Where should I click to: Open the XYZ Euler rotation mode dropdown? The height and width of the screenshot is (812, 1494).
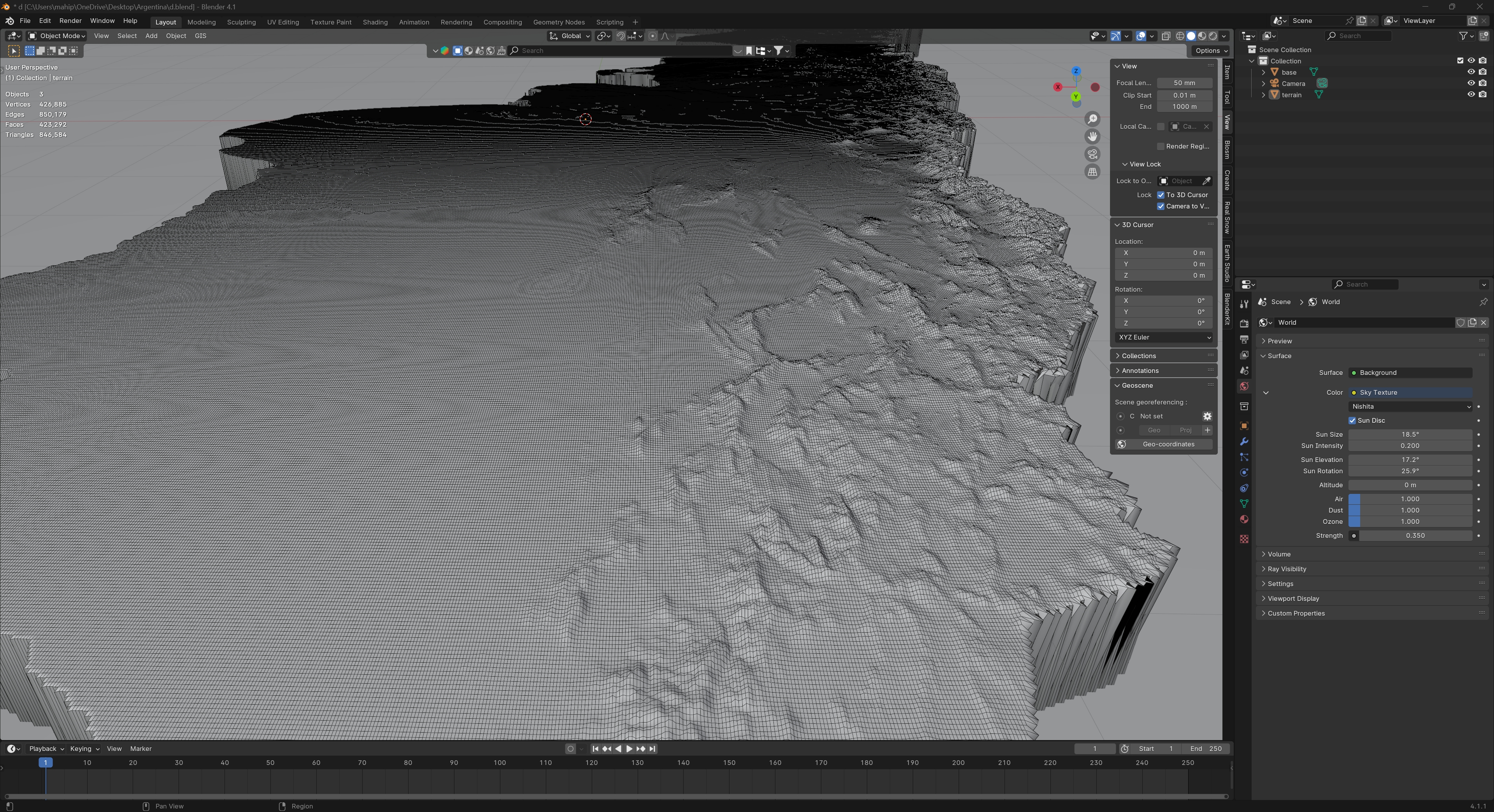click(1163, 337)
